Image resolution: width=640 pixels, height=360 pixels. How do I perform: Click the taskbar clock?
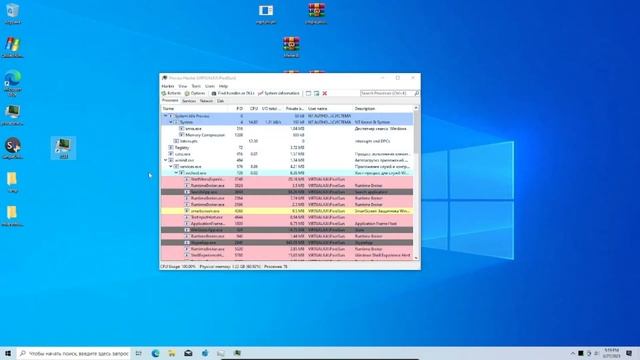[x=611, y=353]
